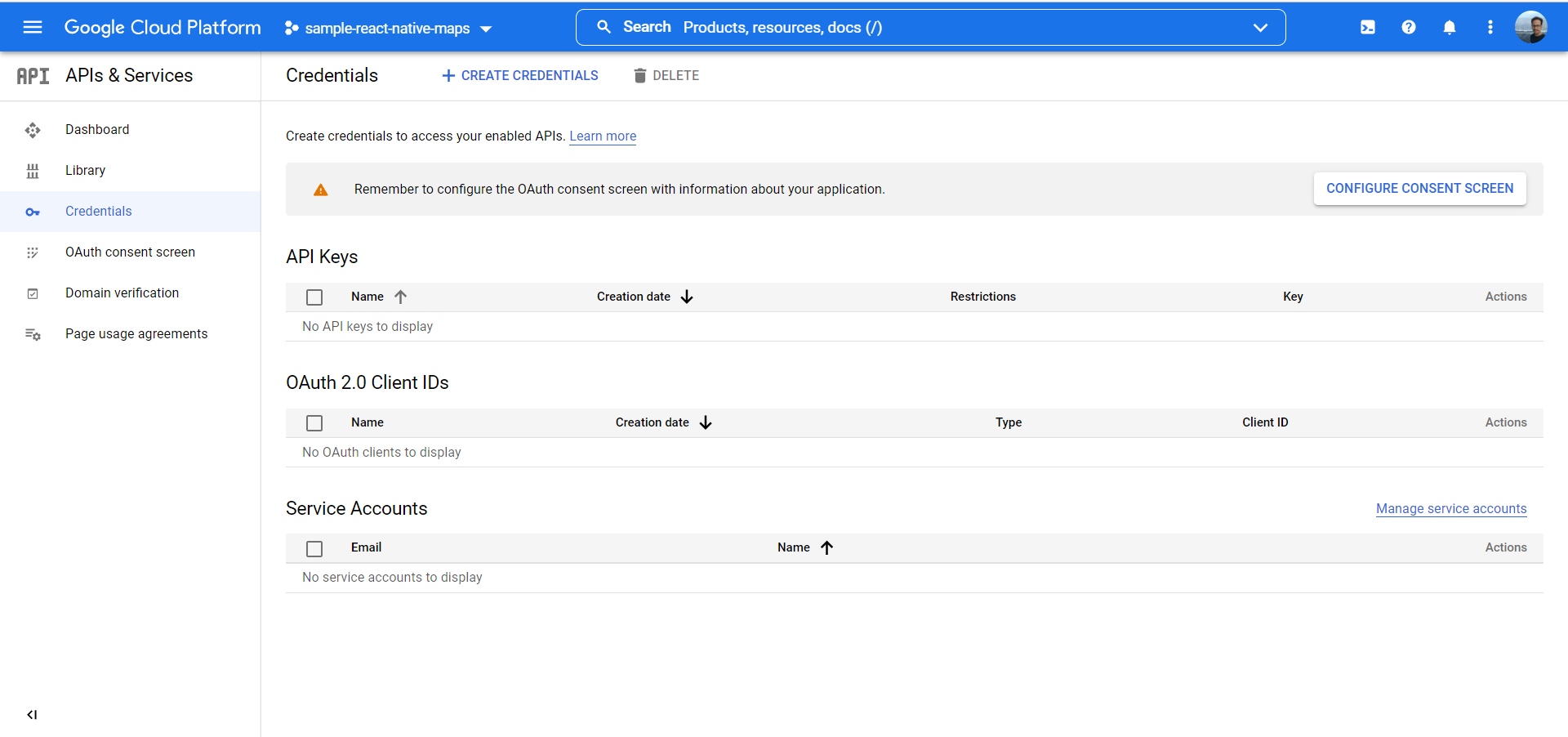The image size is (1568, 737).
Task: Click the Page usage agreements icon
Action: point(33,334)
